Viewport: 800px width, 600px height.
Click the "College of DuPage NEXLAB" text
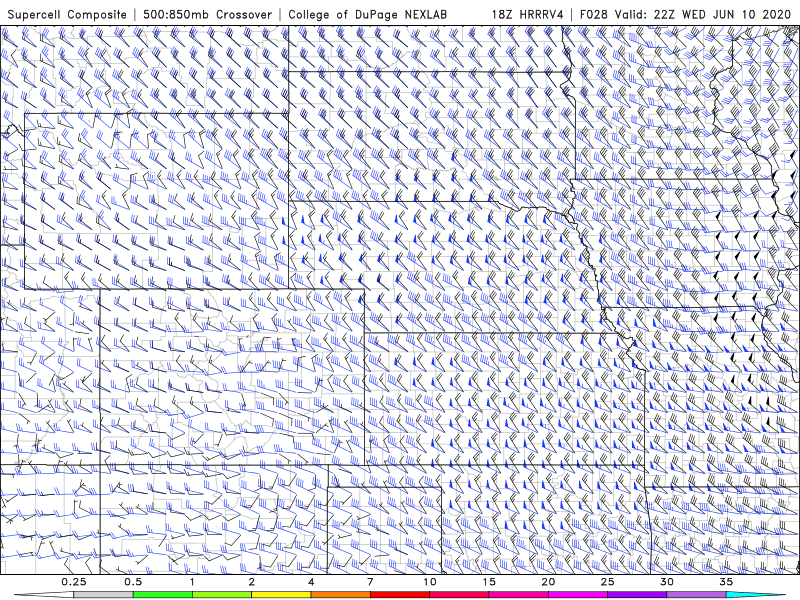click(x=367, y=14)
